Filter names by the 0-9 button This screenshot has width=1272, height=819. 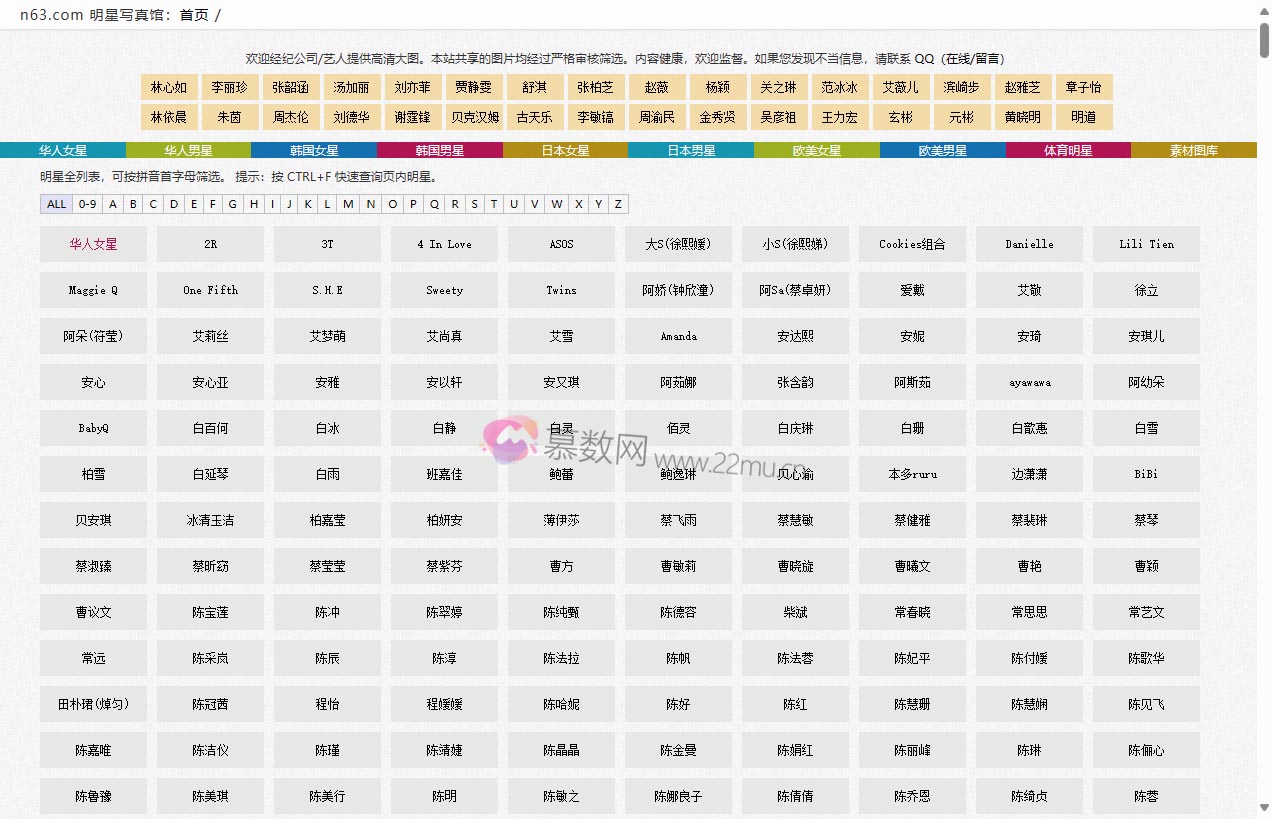coord(88,204)
